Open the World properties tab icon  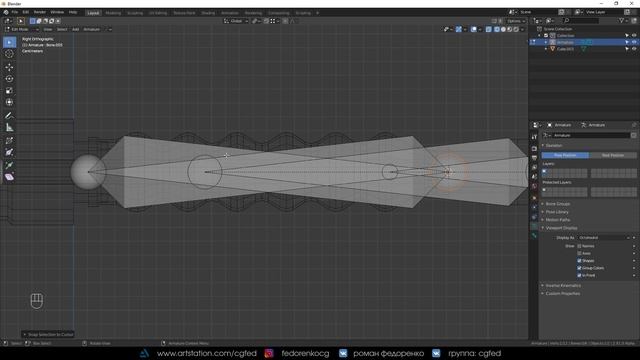tap(534, 187)
